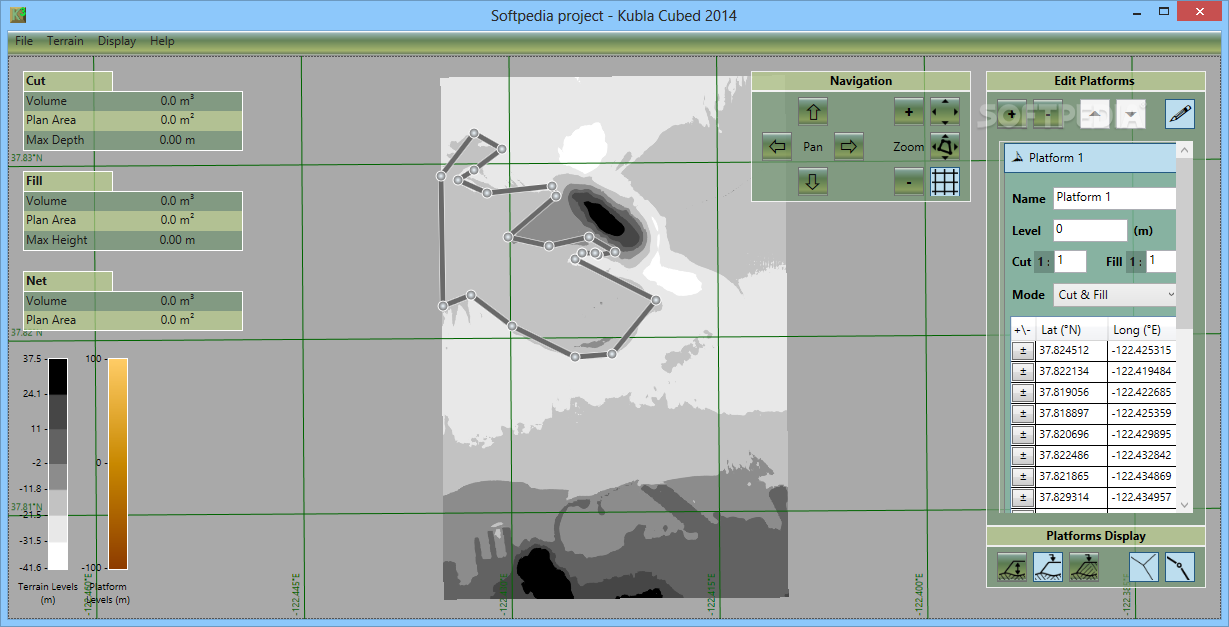
Task: Click the Platforms Display panel title
Action: [x=1095, y=536]
